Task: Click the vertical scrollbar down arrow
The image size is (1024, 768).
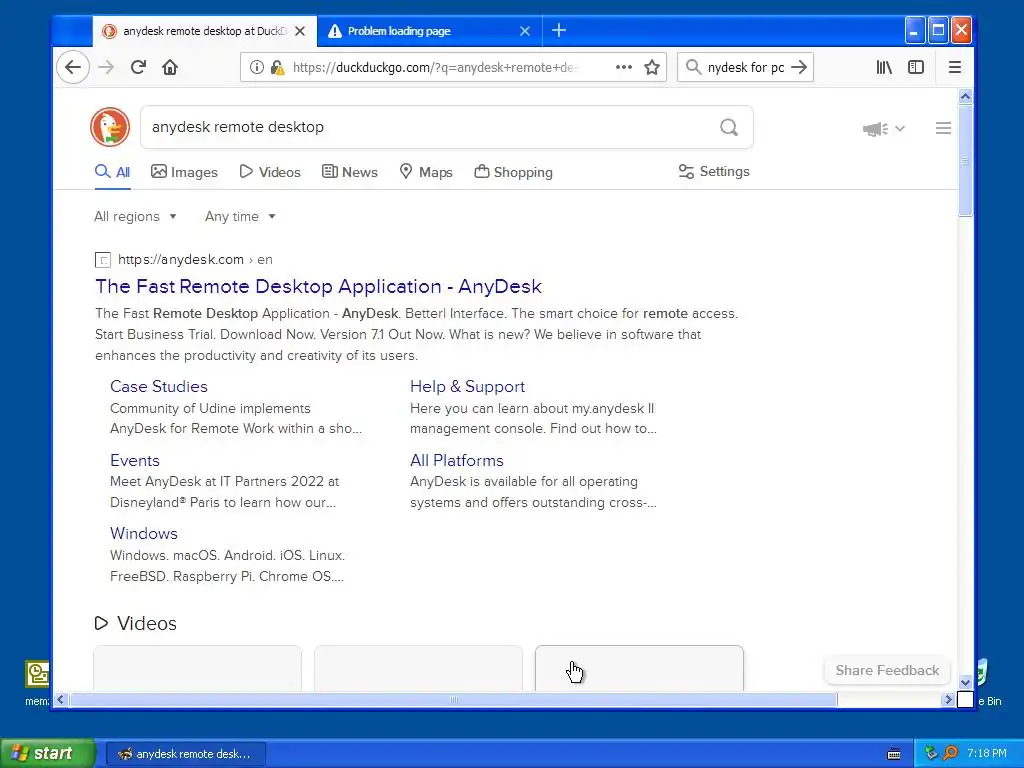Action: (965, 683)
